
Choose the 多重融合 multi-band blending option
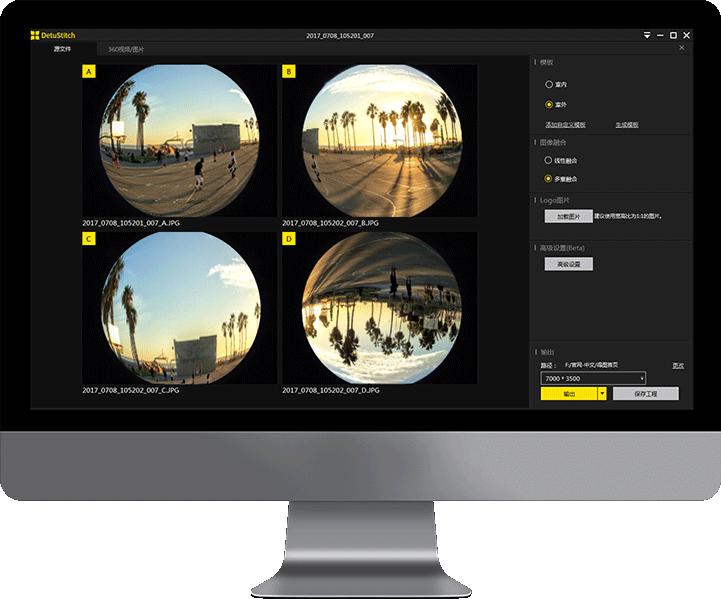click(549, 179)
